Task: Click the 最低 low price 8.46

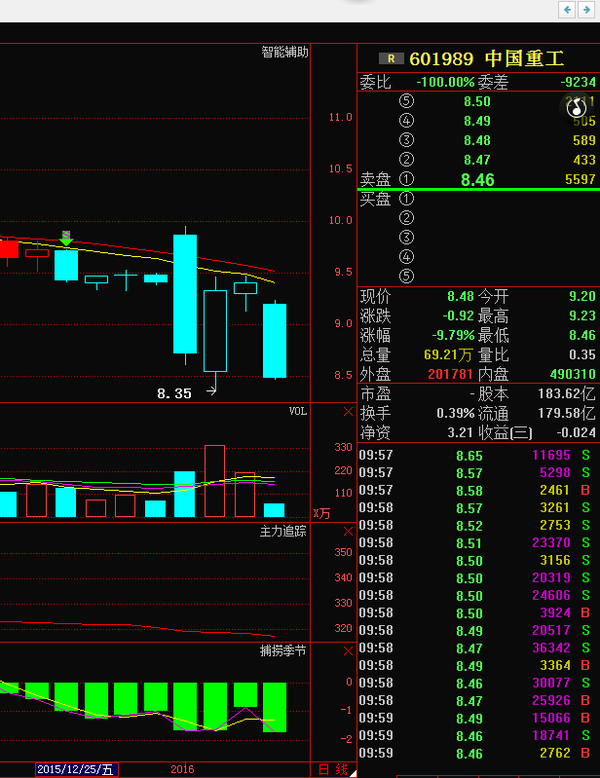Action: [x=582, y=335]
